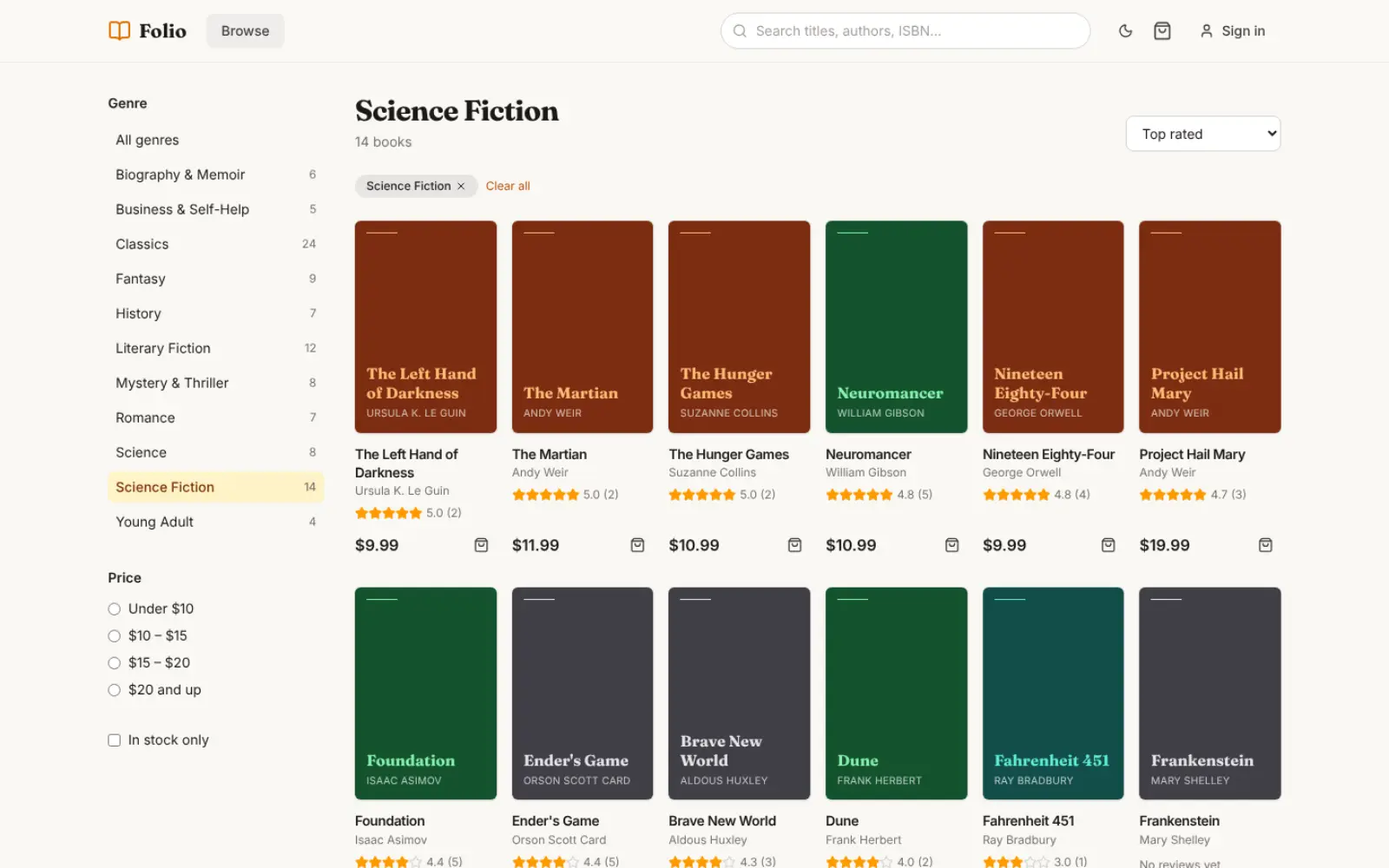
Task: Add Neuromancer to bag
Action: pos(951,545)
